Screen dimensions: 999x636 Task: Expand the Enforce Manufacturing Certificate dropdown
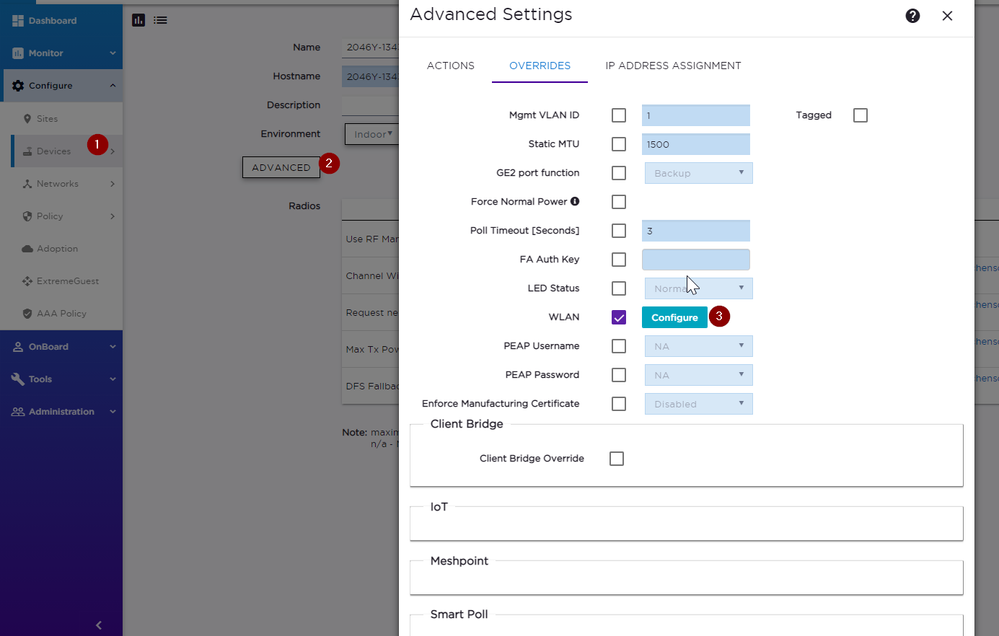698,405
